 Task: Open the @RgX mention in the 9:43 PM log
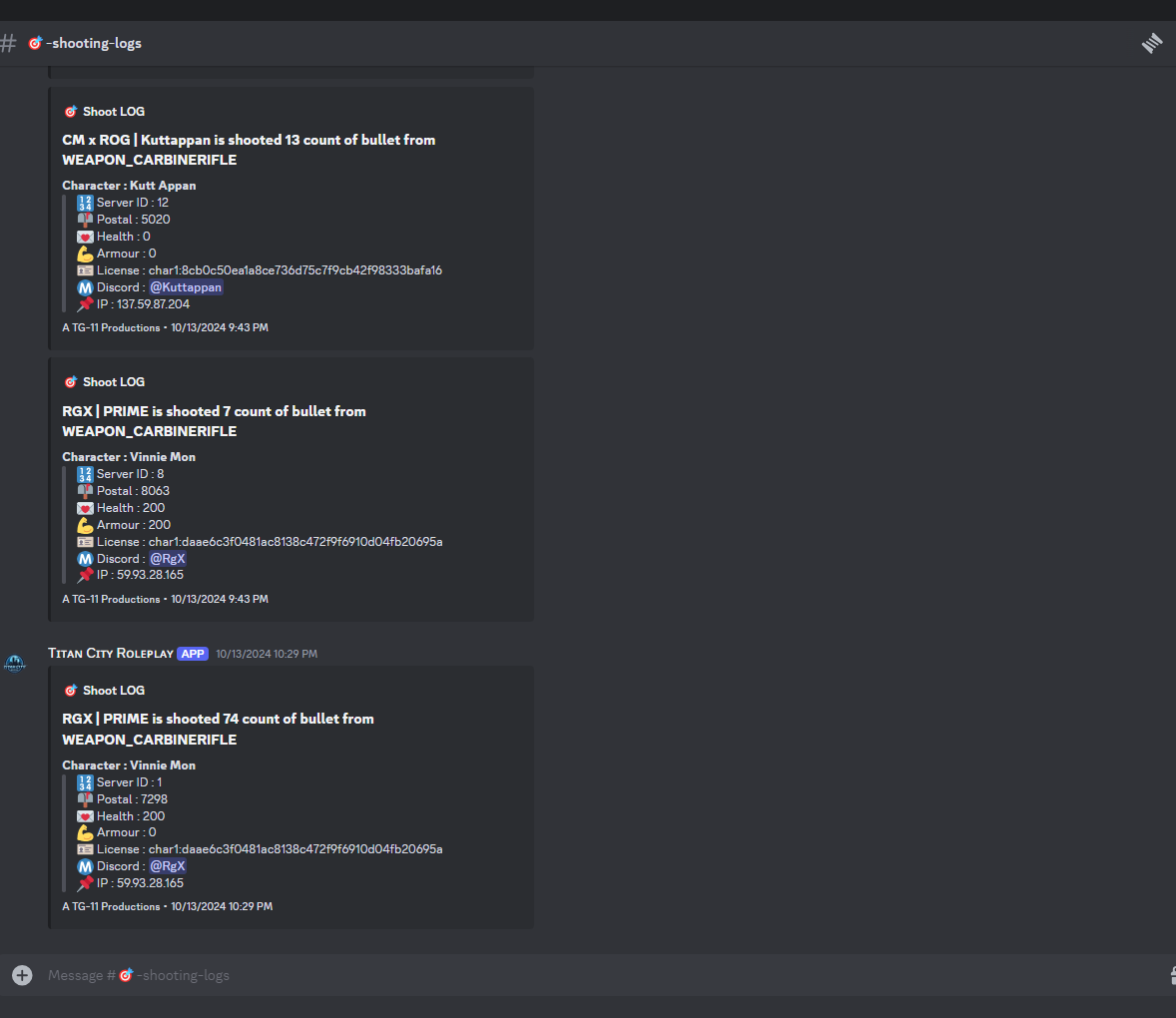coord(168,559)
